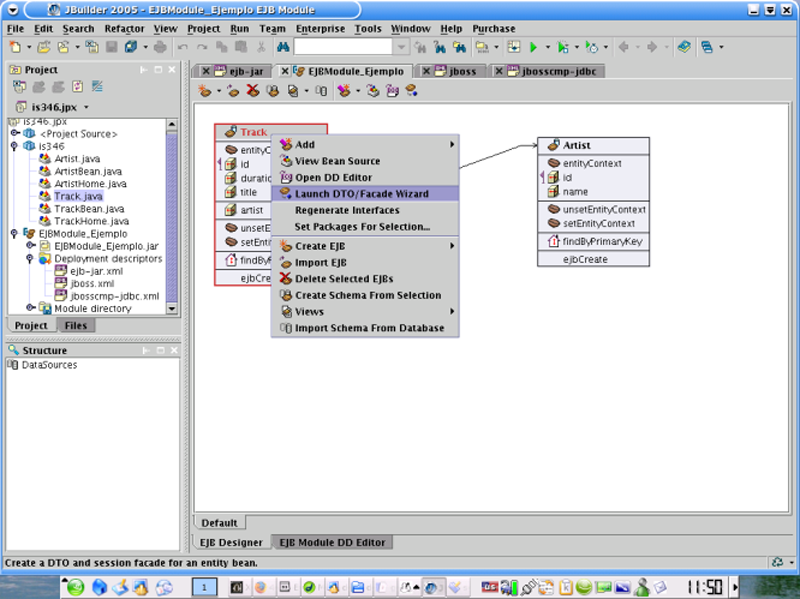Click the ejb-jar.xml file icon in the tree
Screen dimensions: 800x599
click(x=61, y=270)
